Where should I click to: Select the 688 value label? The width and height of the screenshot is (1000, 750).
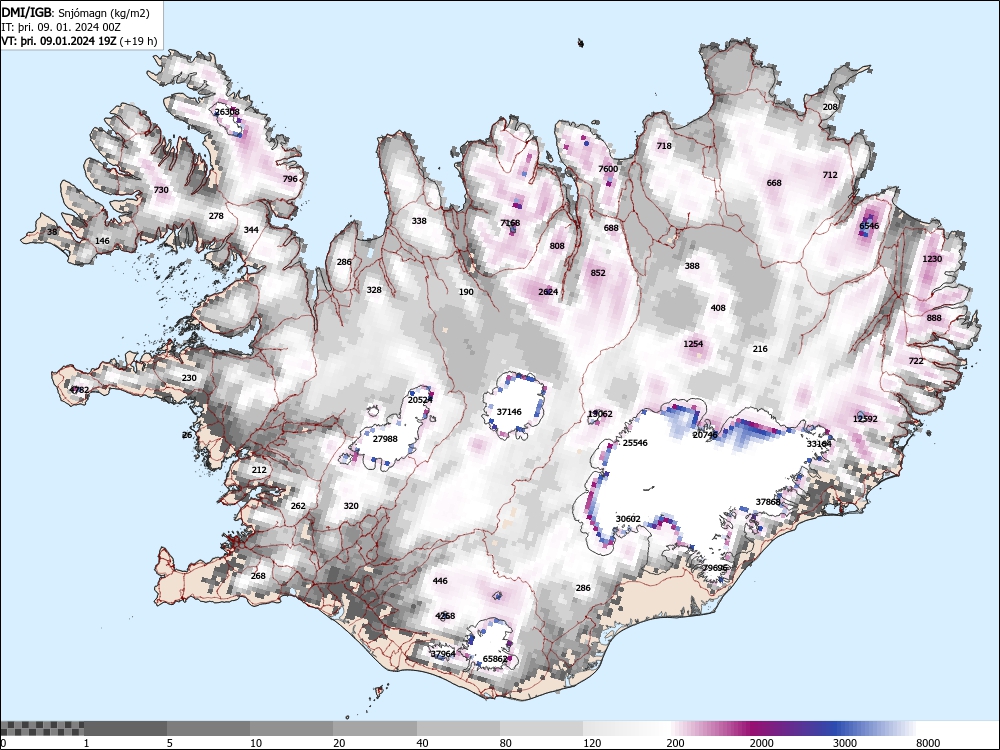pos(611,228)
